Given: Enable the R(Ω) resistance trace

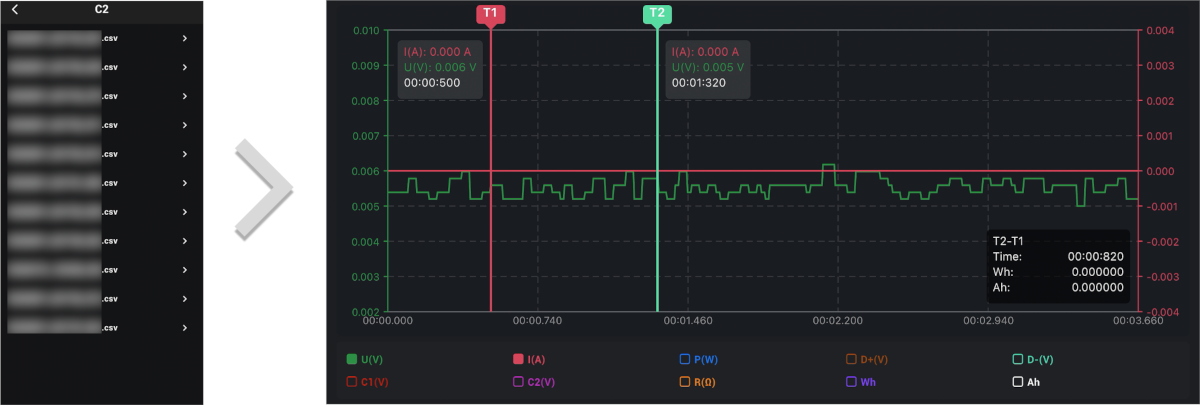Looking at the screenshot, I should tap(685, 381).
